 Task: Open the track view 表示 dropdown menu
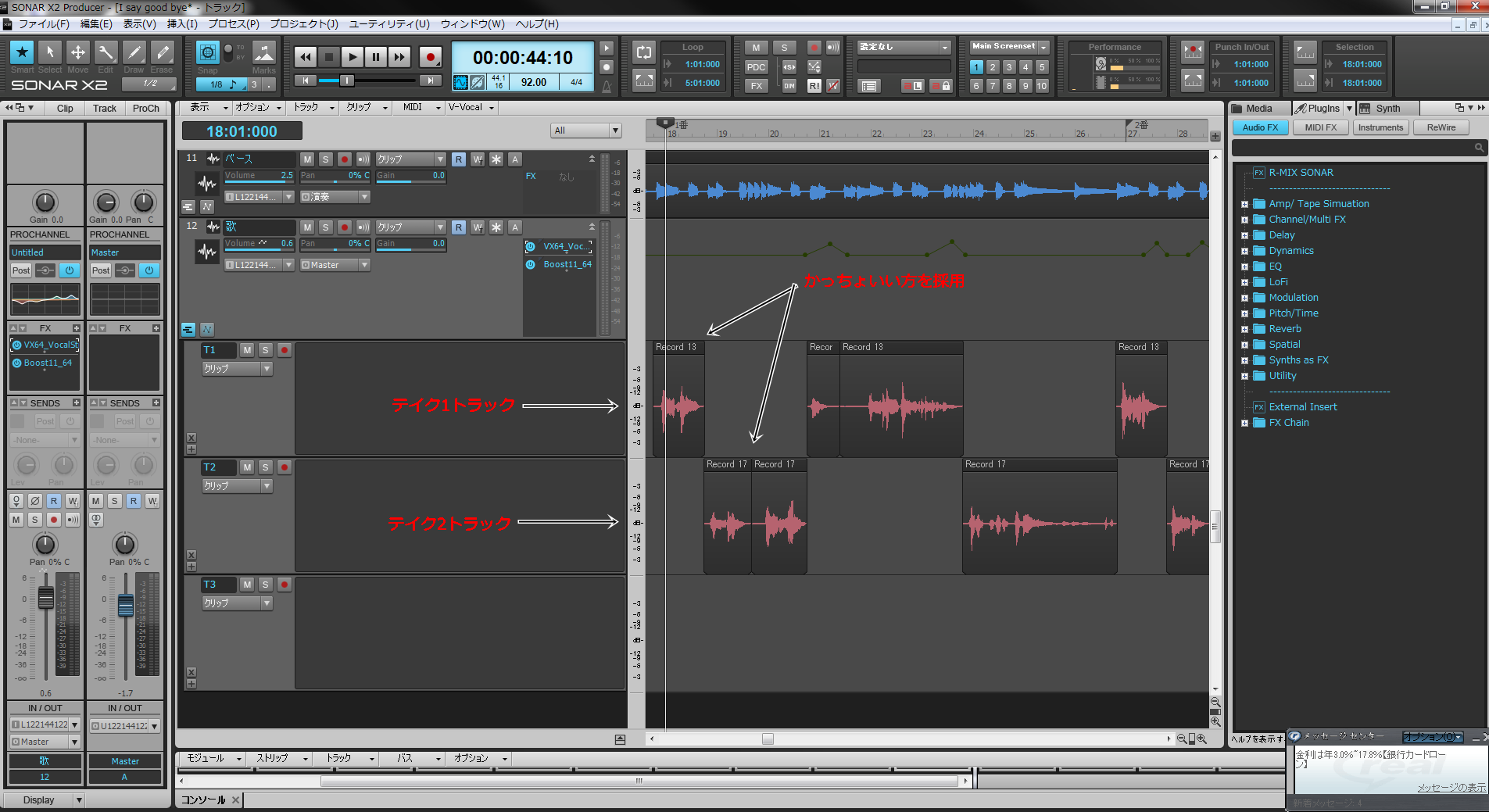click(x=209, y=108)
